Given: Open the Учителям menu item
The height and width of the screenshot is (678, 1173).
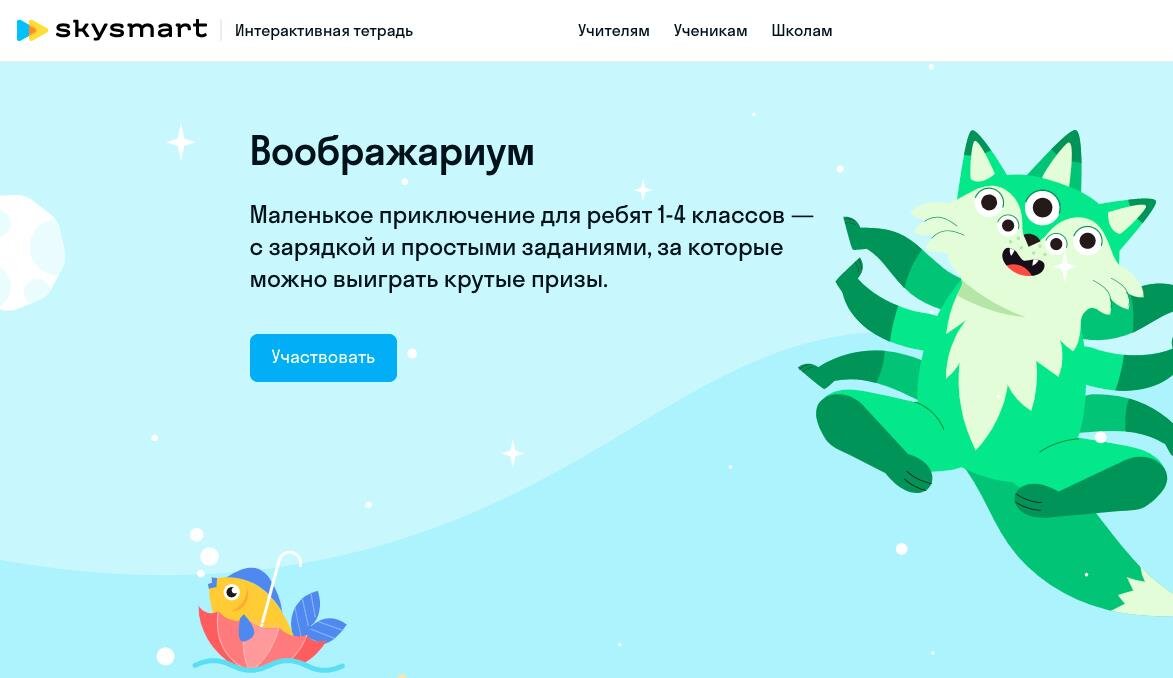Looking at the screenshot, I should coord(613,31).
